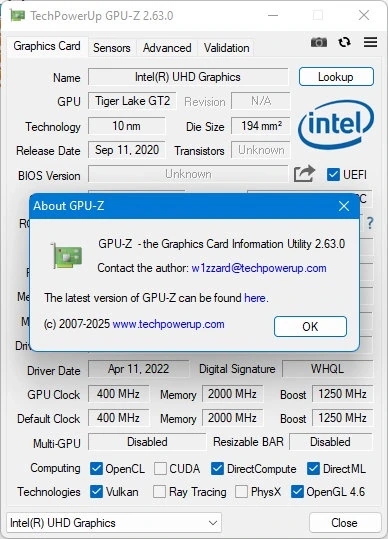Click the GPU-Z title bar app icon
388x539 pixels.
coord(18,15)
